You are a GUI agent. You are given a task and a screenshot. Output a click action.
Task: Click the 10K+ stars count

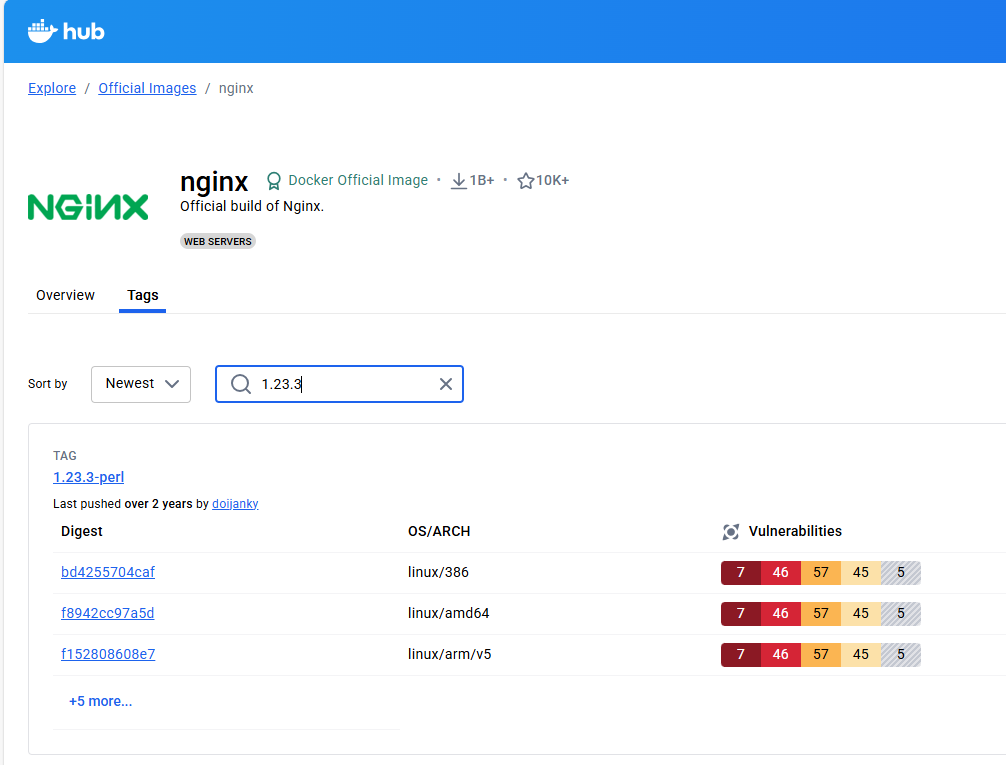(553, 180)
